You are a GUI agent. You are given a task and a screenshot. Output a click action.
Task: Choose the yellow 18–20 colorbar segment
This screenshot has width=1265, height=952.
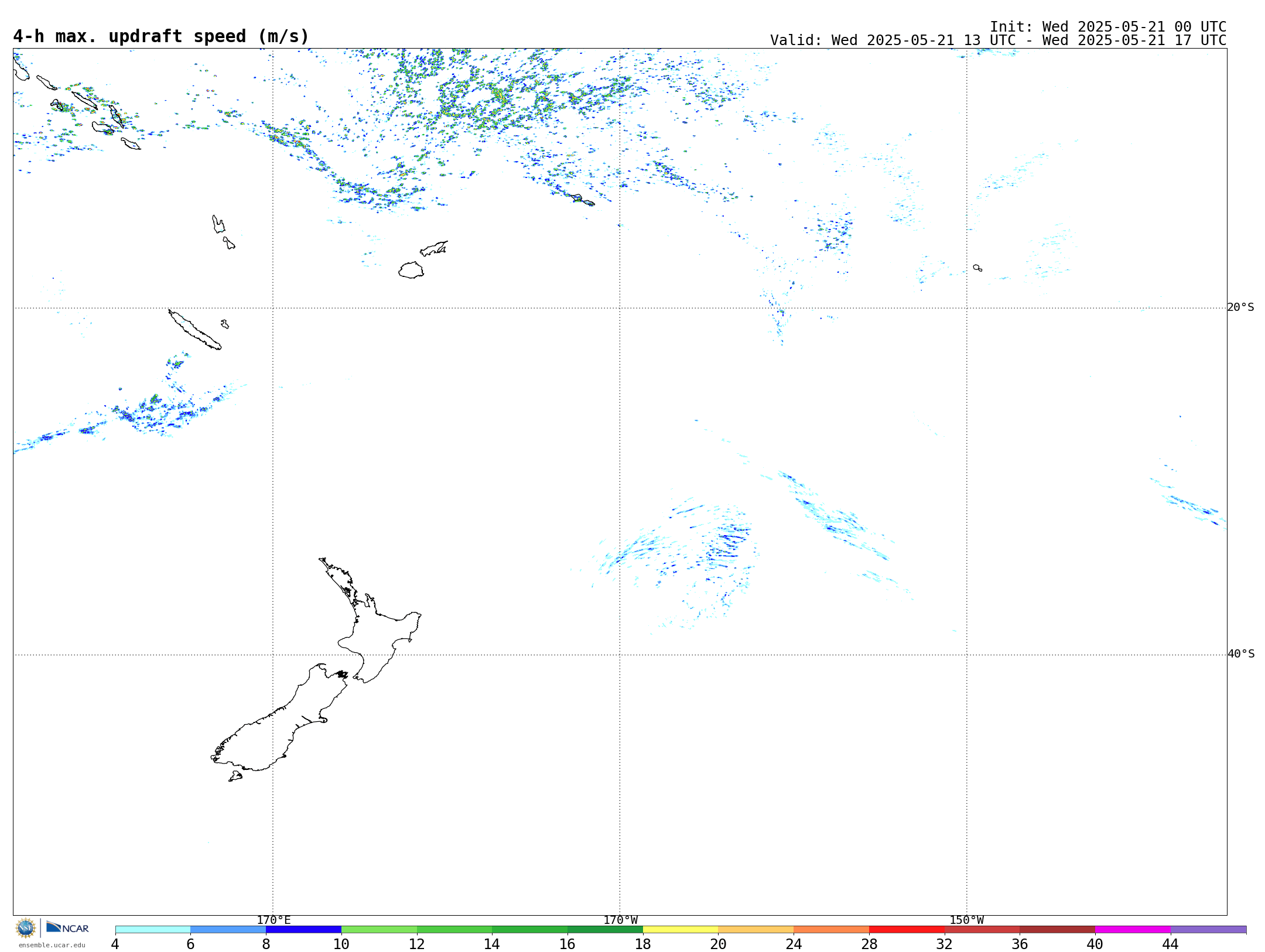[x=681, y=930]
